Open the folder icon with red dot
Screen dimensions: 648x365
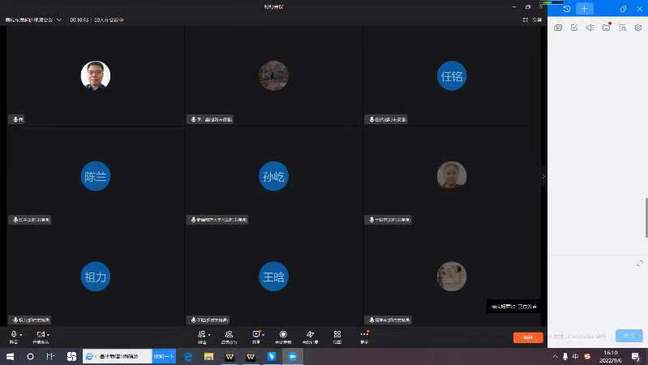pyautogui.click(x=606, y=27)
